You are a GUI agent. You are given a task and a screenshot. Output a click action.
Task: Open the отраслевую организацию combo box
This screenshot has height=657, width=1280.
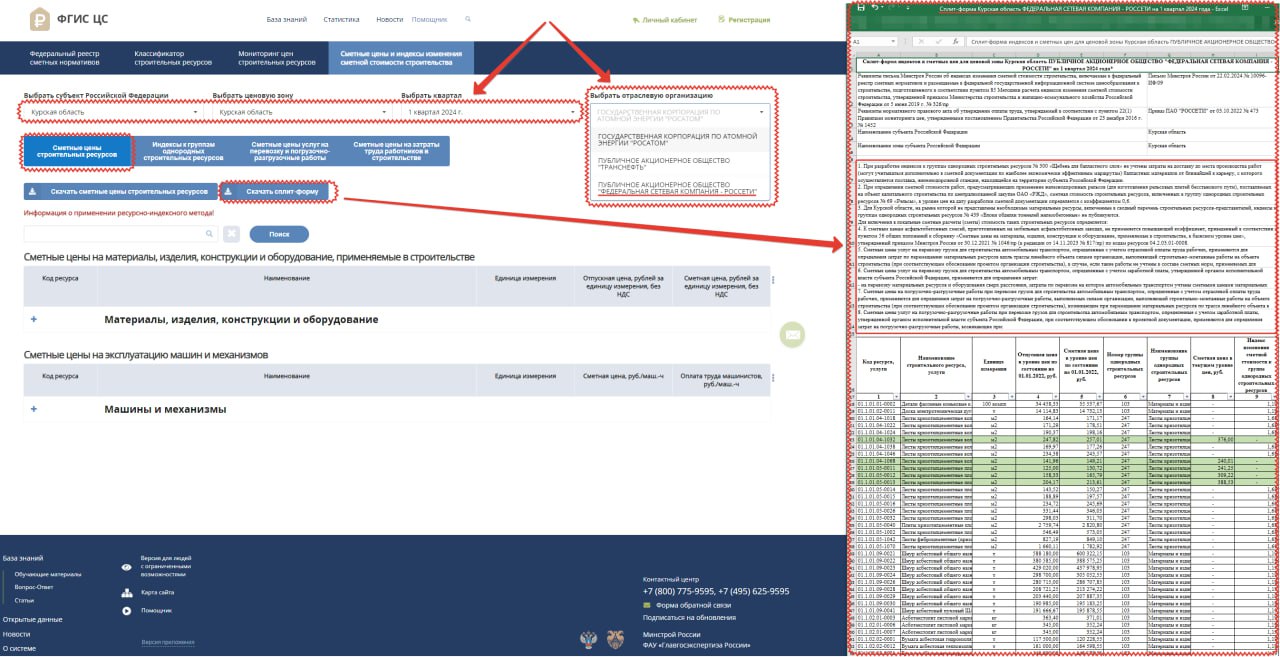682,113
